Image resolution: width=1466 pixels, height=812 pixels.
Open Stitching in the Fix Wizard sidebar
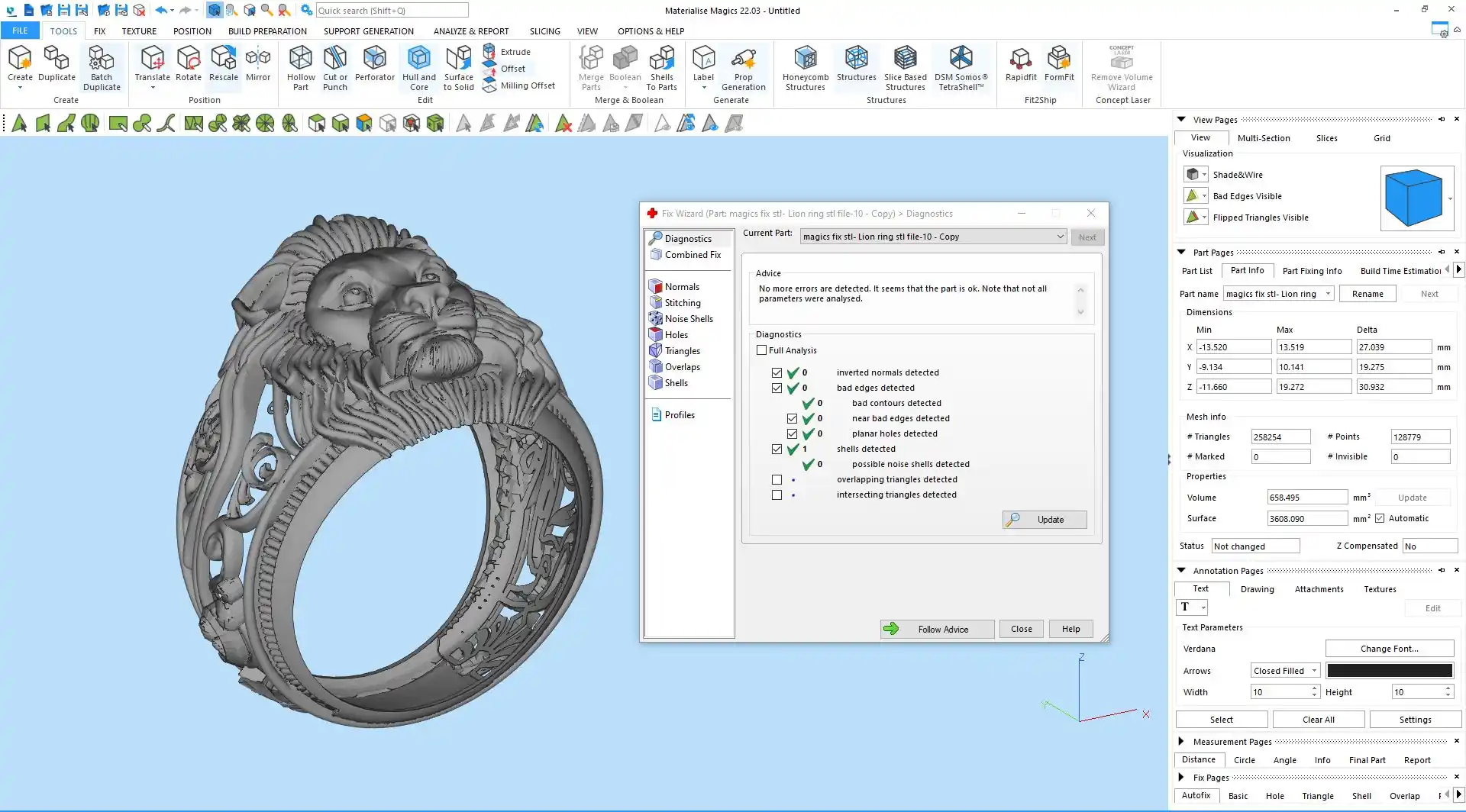coord(682,303)
